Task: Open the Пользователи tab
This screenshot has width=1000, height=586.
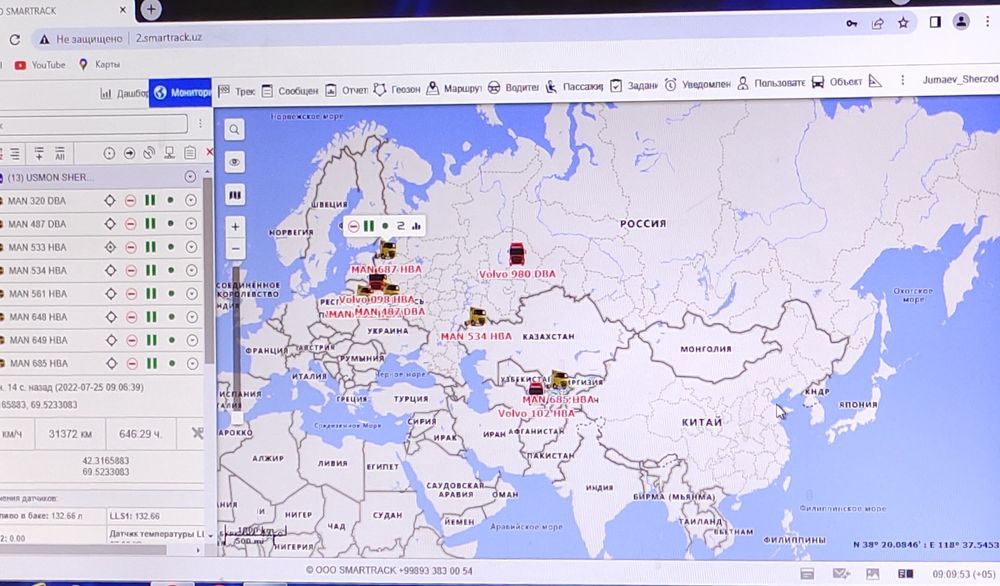Action: (771, 84)
